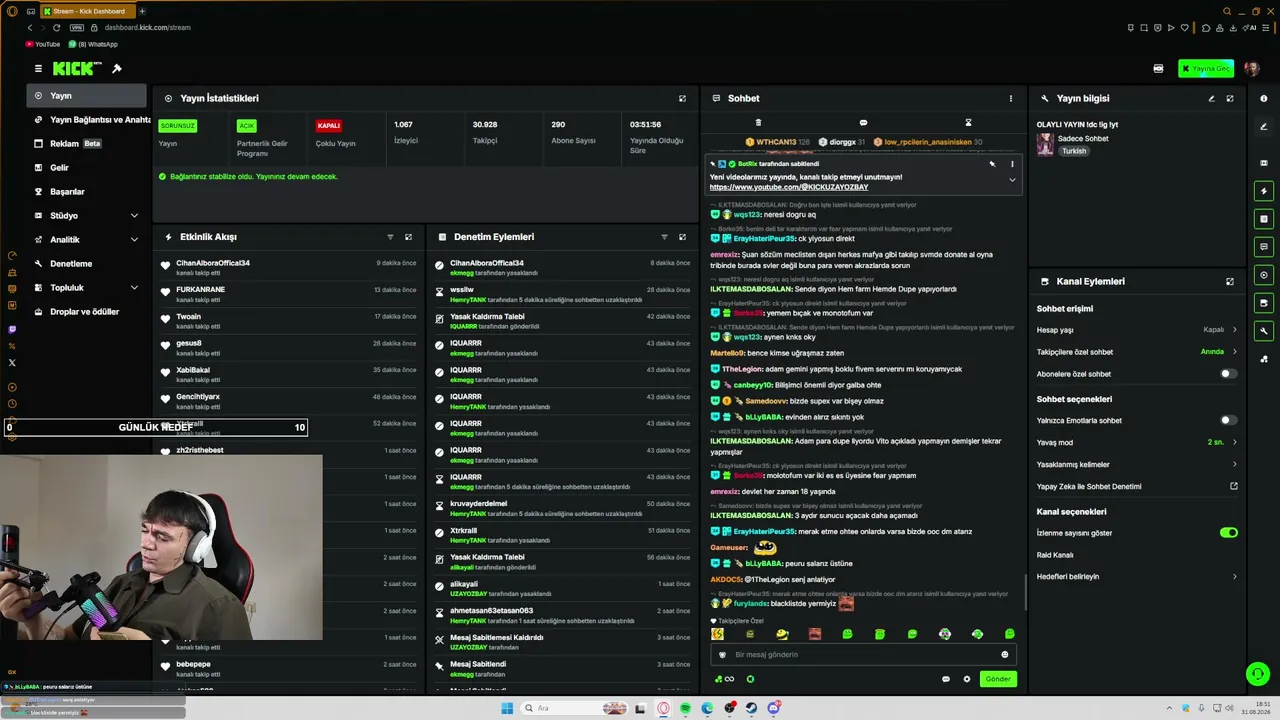
Task: Open the YouTube bookmark
Action: pyautogui.click(x=43, y=44)
